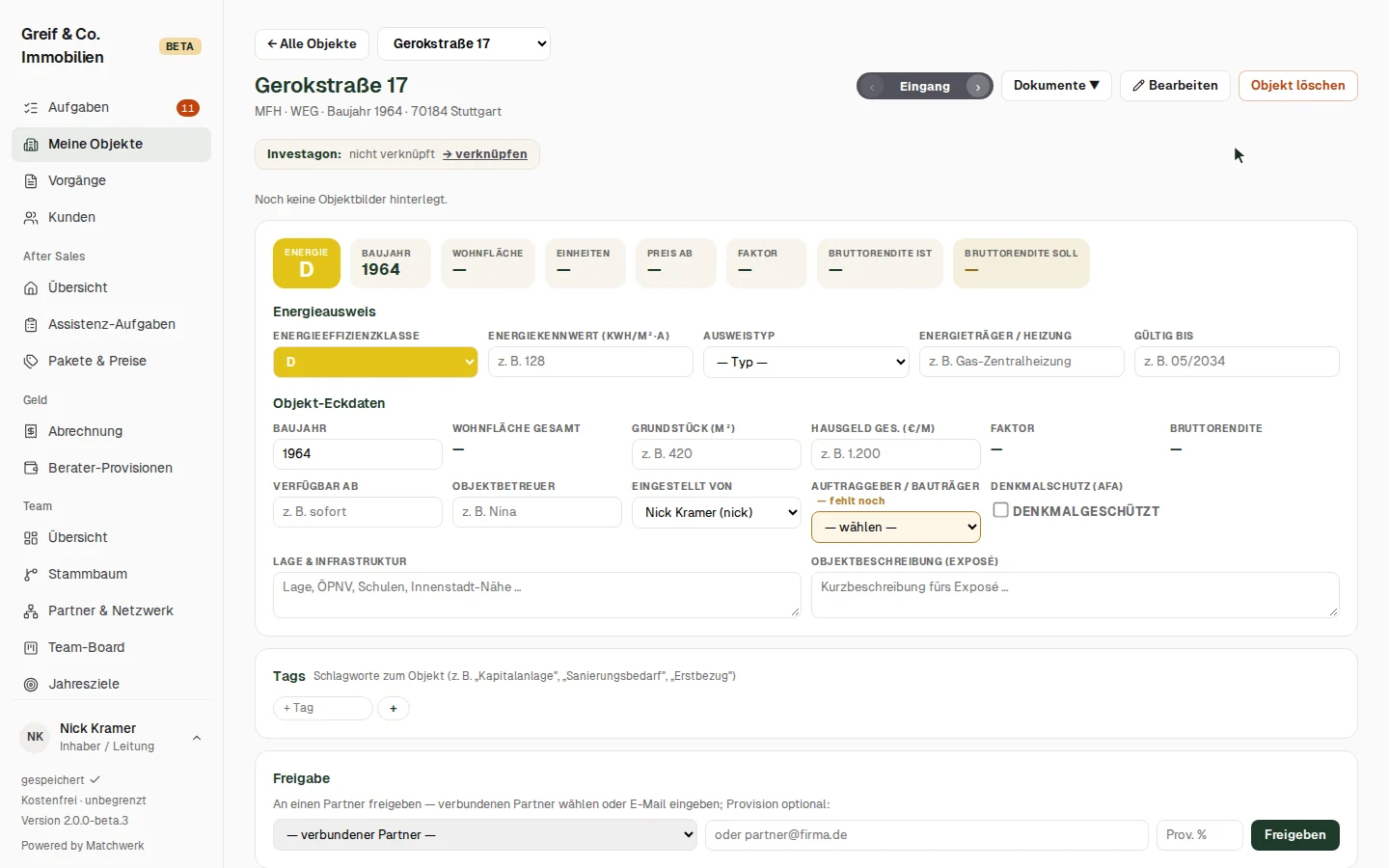The width and height of the screenshot is (1389, 868).
Task: Open the Energieeffizienzklasse dropdown showing D
Action: click(375, 362)
